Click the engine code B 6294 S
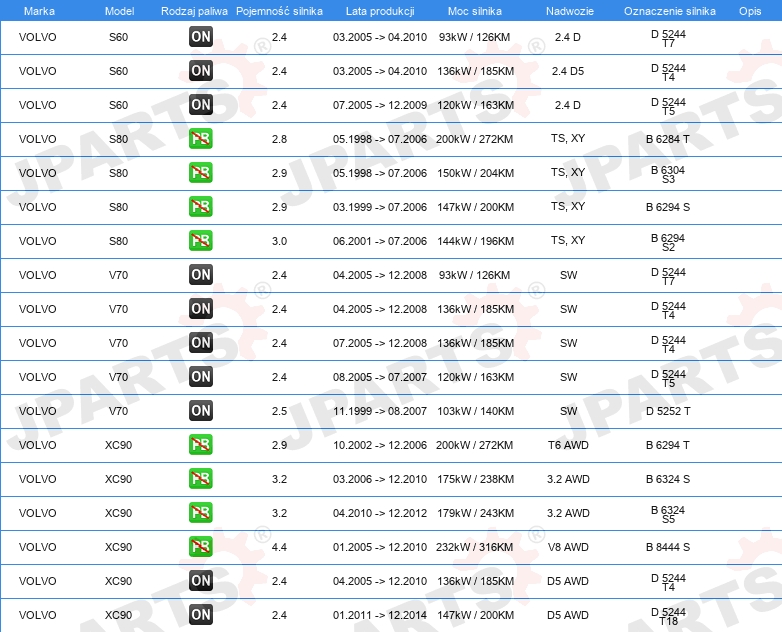This screenshot has height=632, width=782. point(668,207)
